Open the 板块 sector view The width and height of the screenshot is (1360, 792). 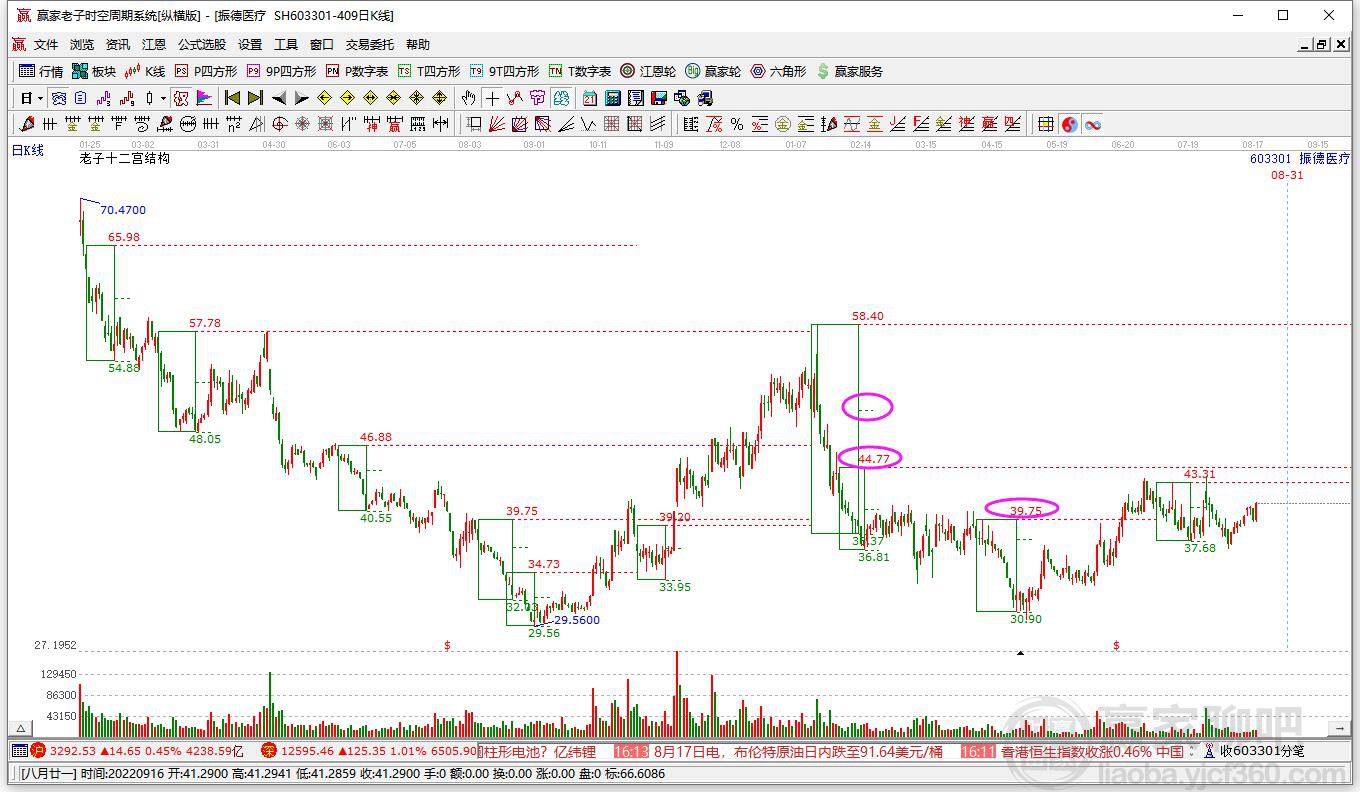94,71
